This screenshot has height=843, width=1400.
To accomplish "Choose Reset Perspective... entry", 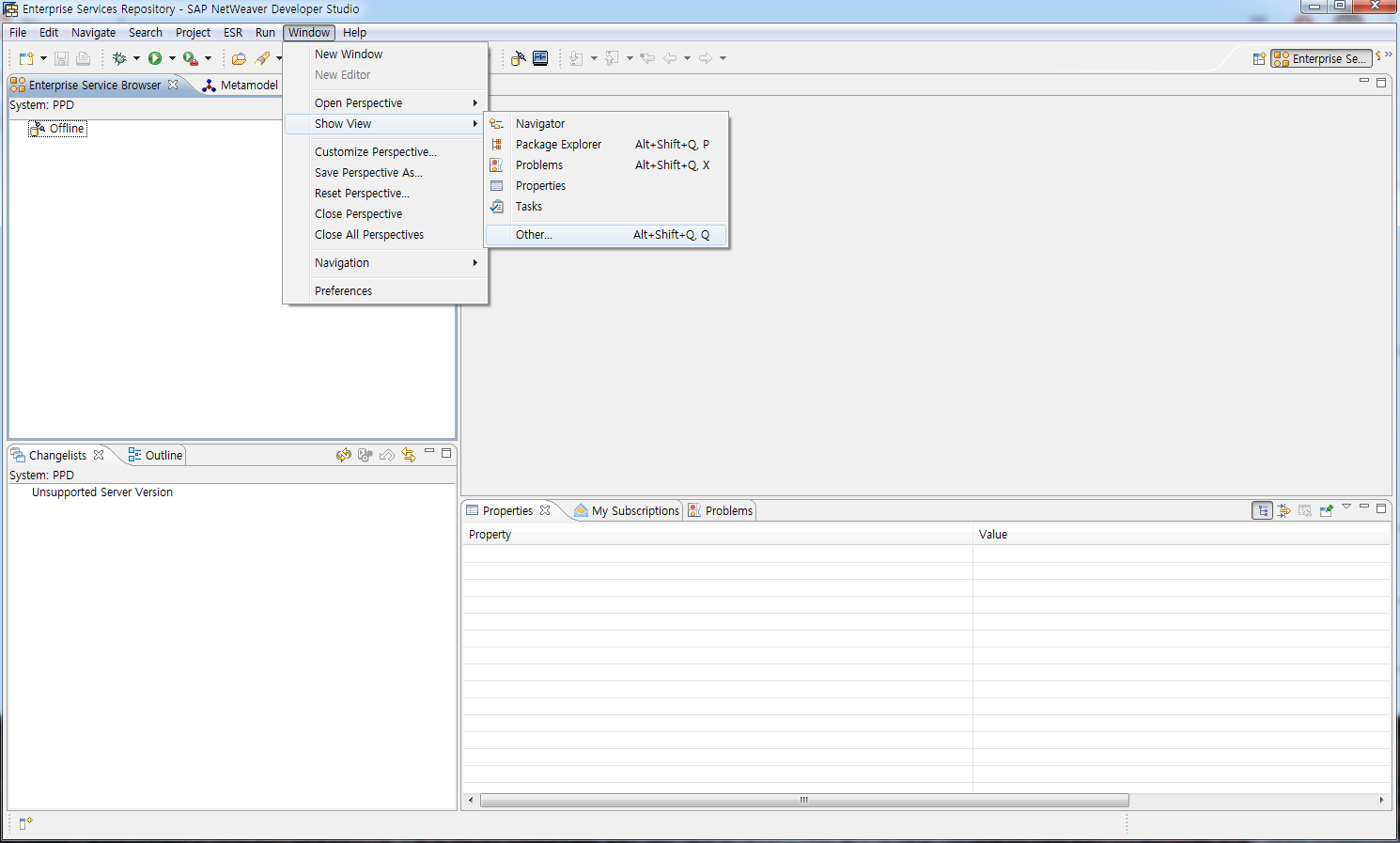I will tap(386, 194).
